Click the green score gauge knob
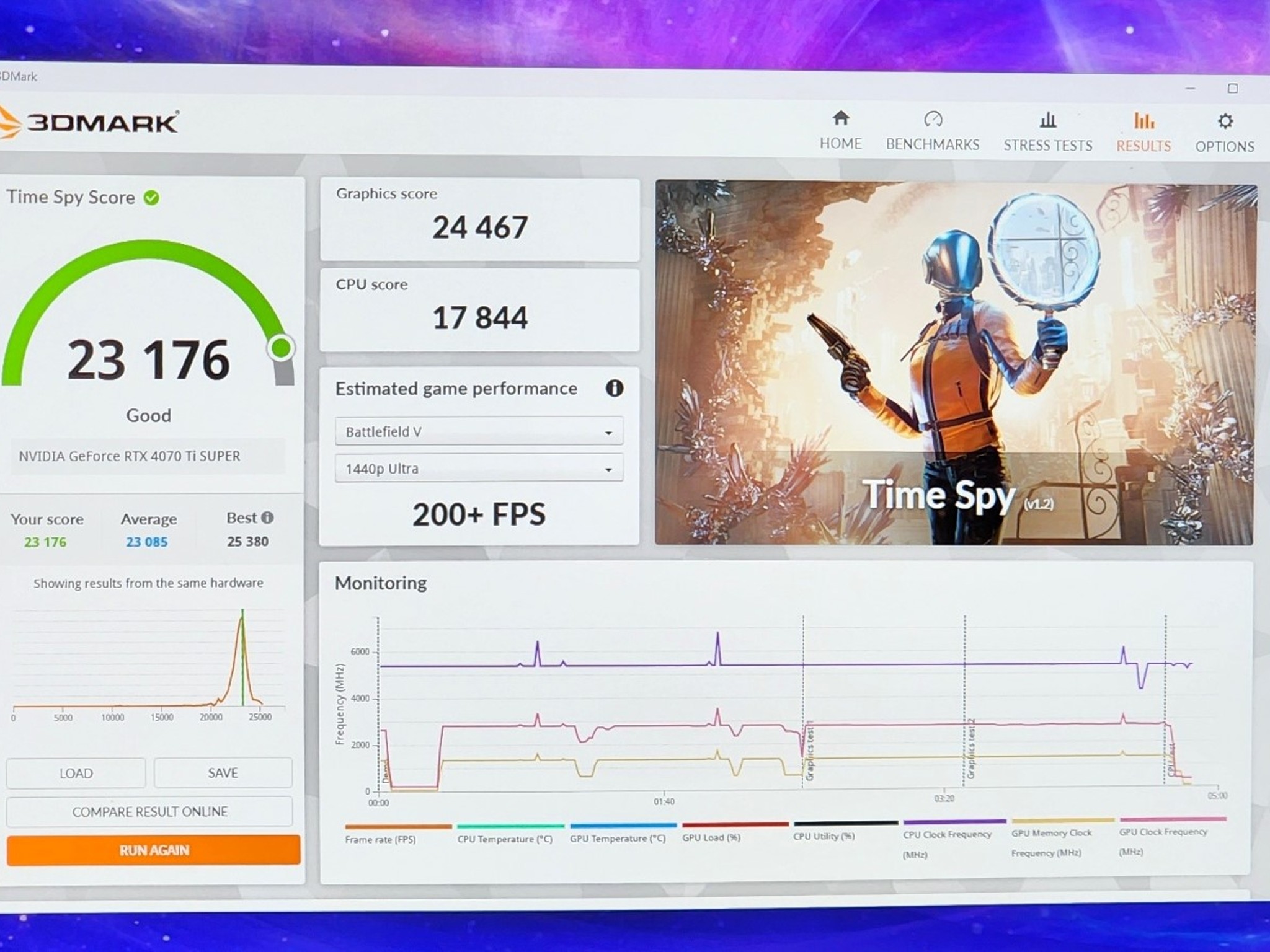 click(281, 348)
